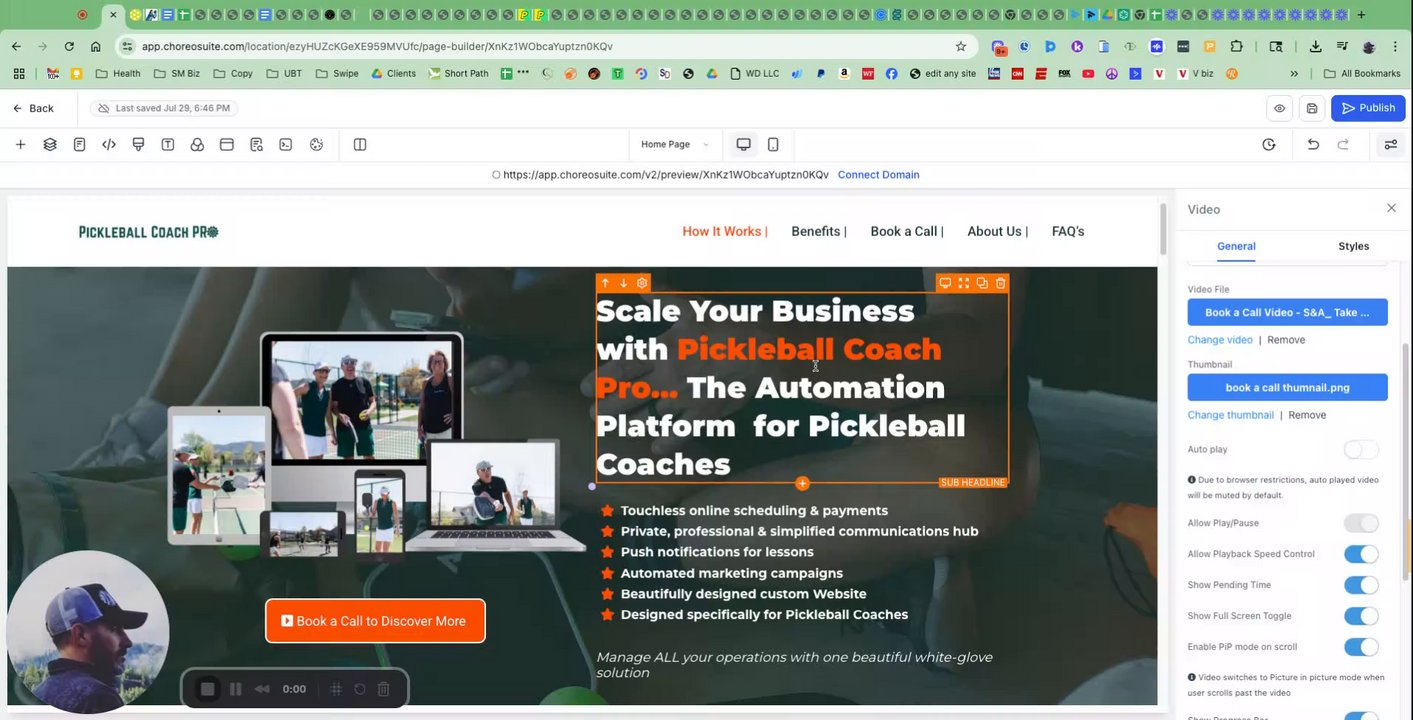Viewport: 1413px width, 720px height.
Task: Click About Us nav item
Action: [997, 231]
